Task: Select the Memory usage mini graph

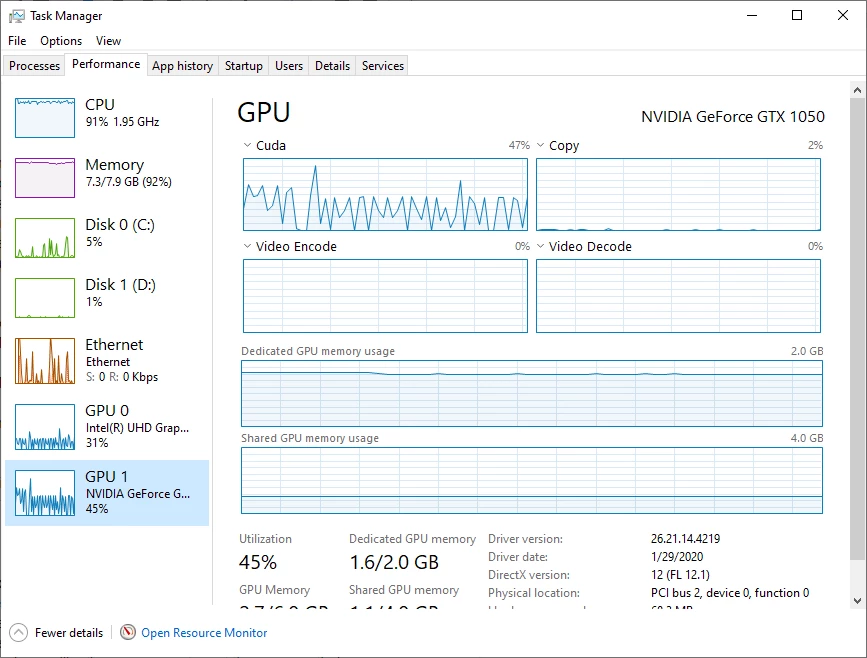Action: (x=45, y=177)
